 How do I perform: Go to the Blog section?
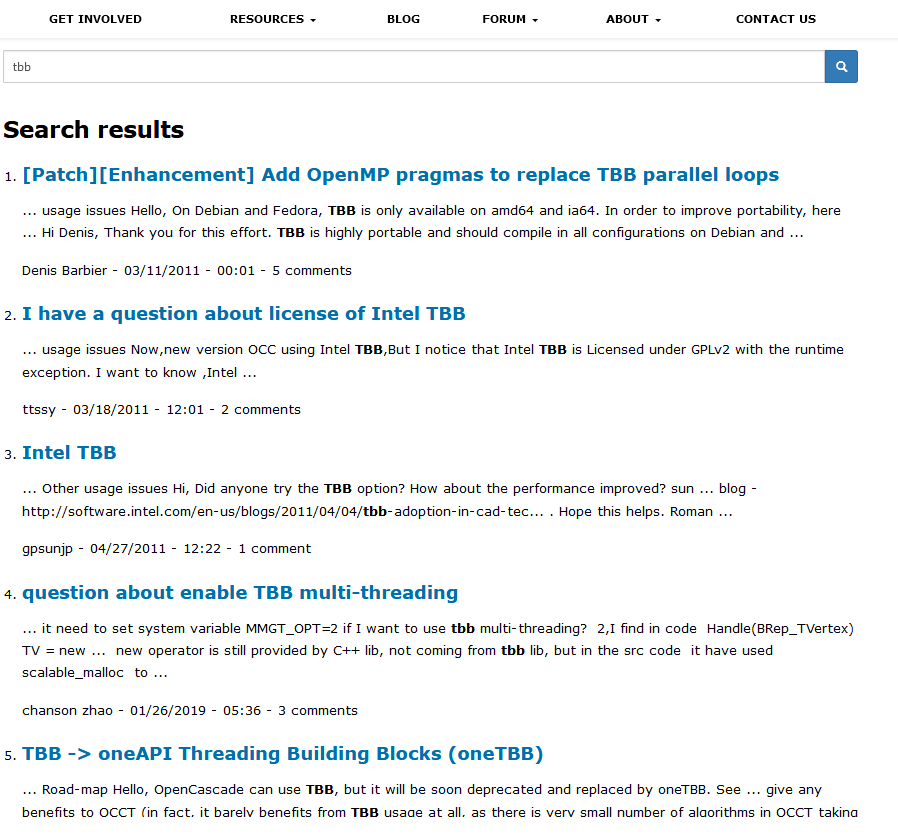click(x=403, y=19)
